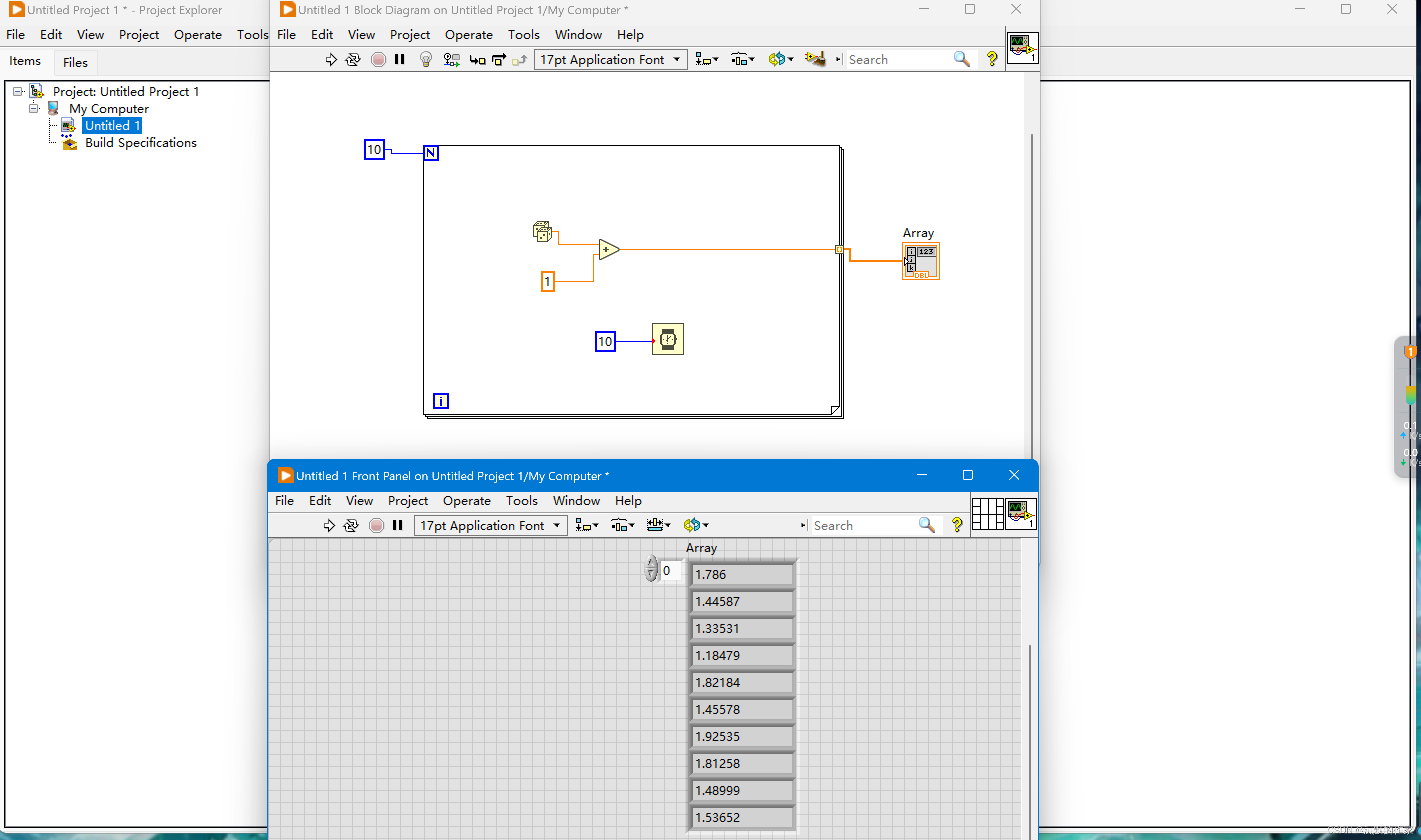
Task: Click the Retain Wire Values icon
Action: 451,59
